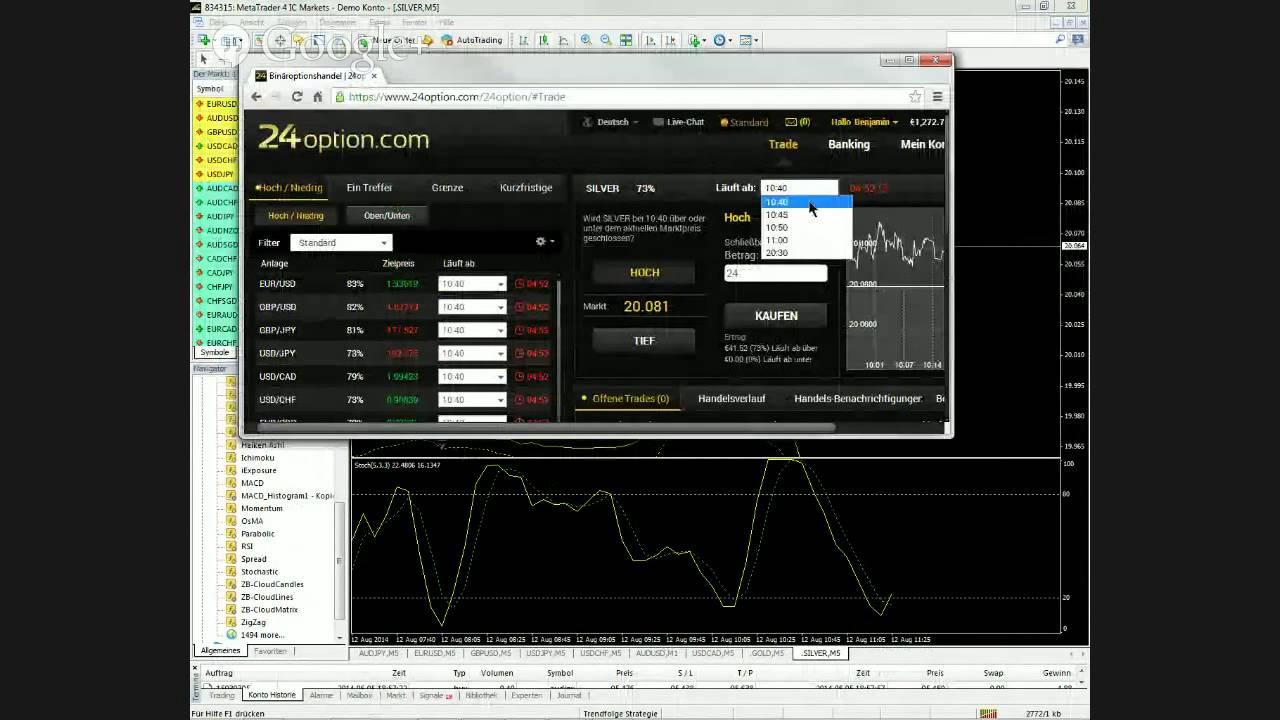This screenshot has width=1280, height=720.
Task: Open USD/CAD expiry time dropdown
Action: [x=472, y=376]
